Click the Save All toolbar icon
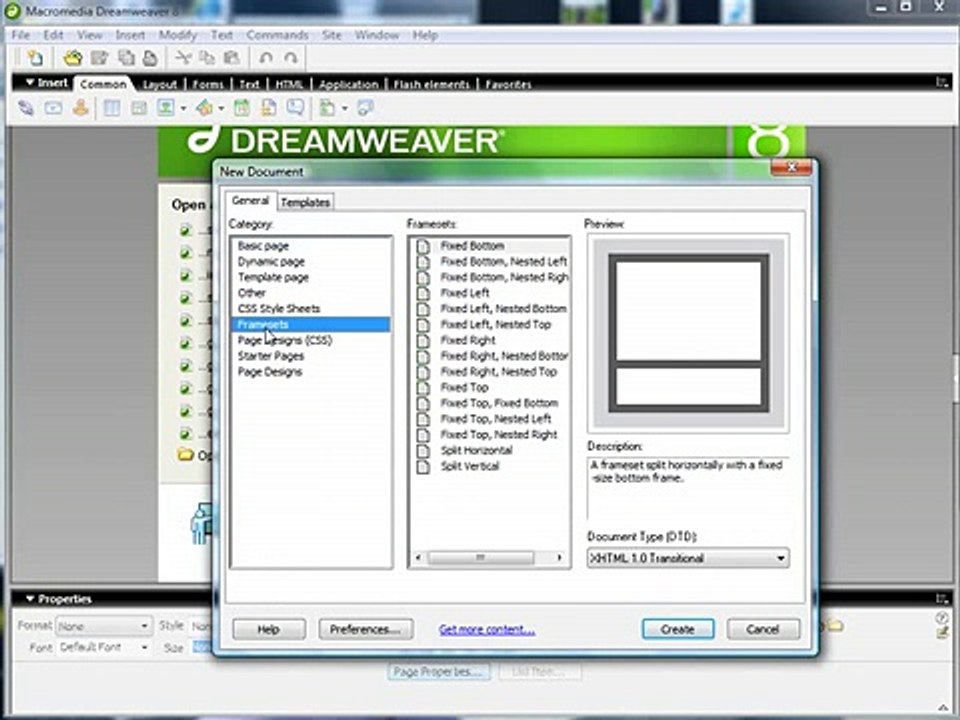Screen dimensions: 960x720 point(126,58)
